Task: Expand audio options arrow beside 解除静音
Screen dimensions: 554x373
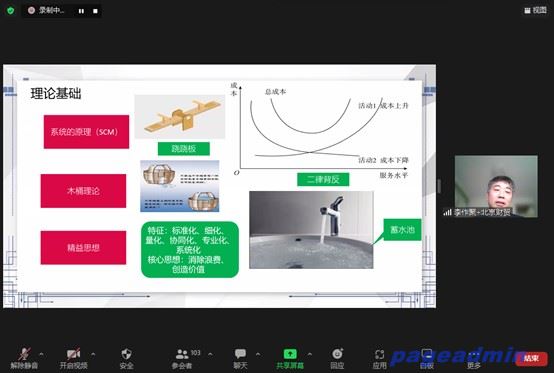Action: [42, 354]
